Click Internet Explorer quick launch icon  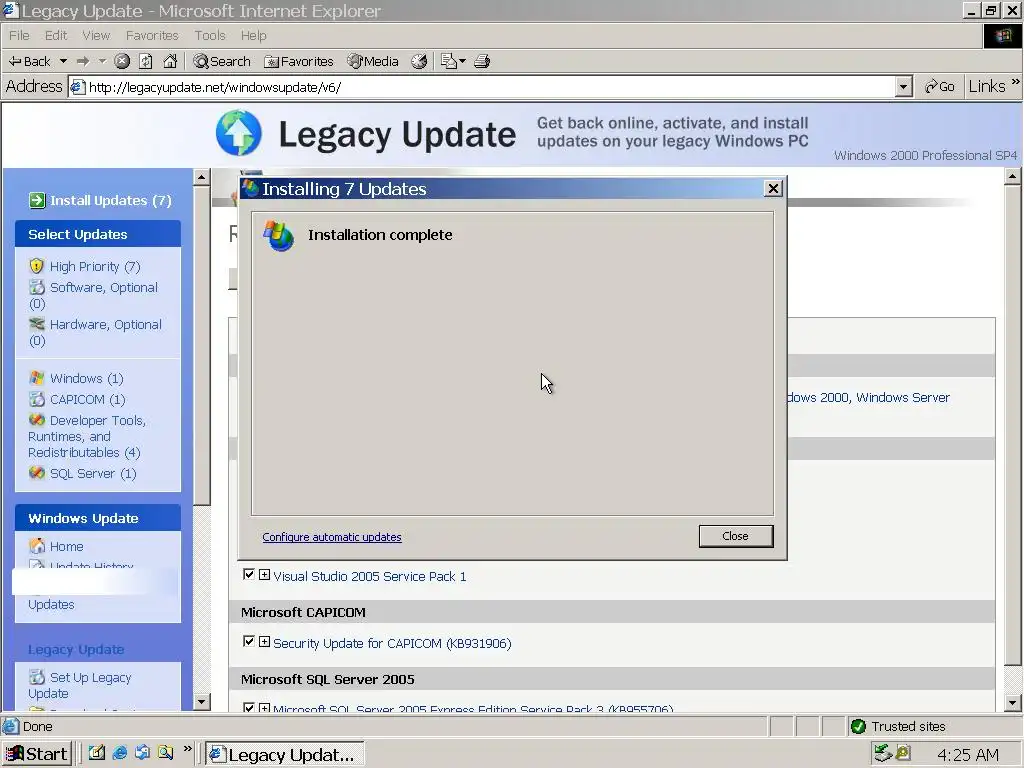[x=120, y=753]
